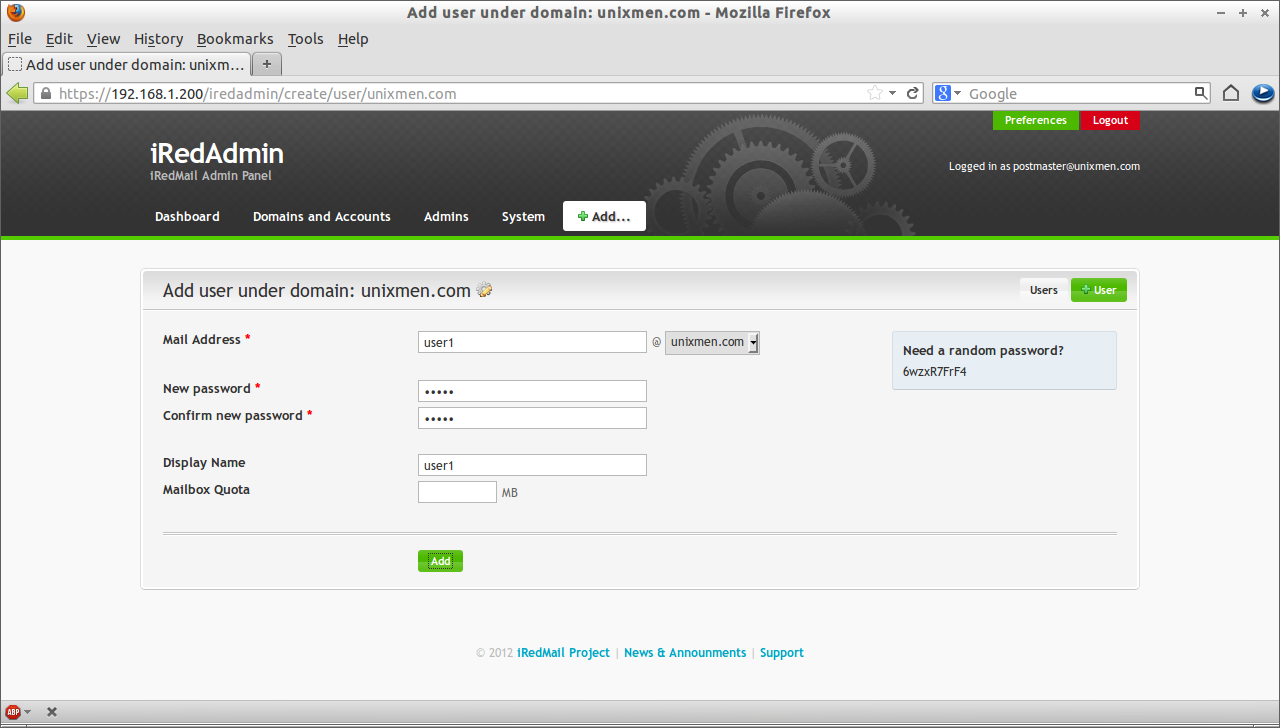This screenshot has width=1280, height=728.
Task: Open the View menu
Action: click(103, 39)
